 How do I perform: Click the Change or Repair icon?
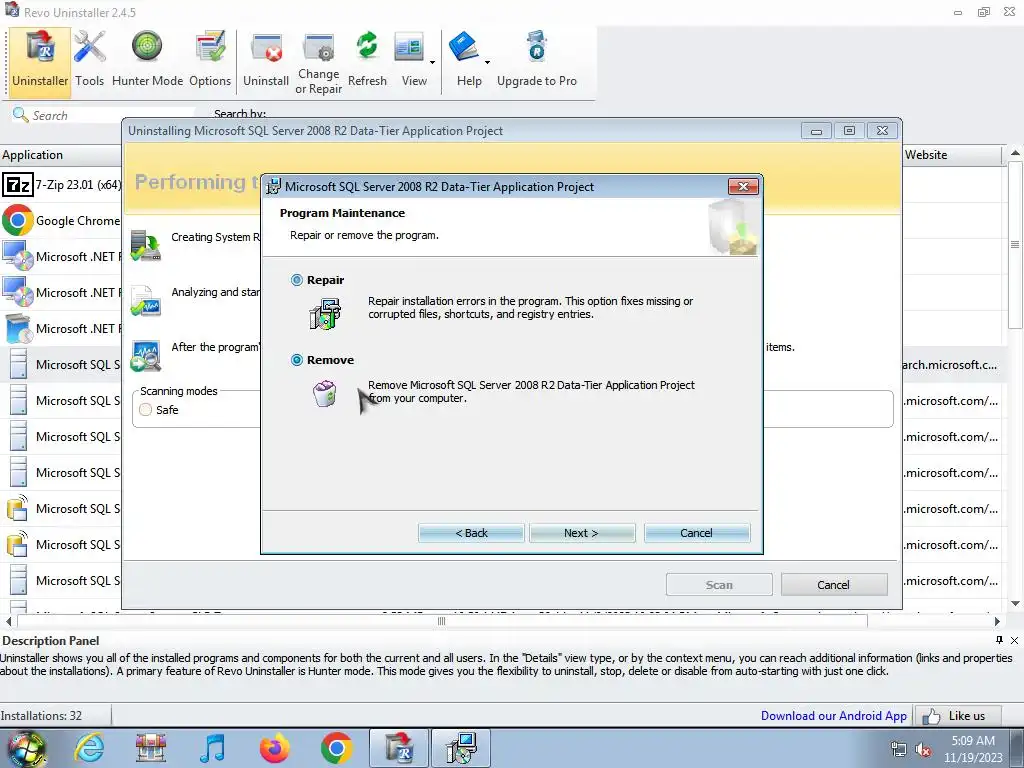[x=318, y=49]
